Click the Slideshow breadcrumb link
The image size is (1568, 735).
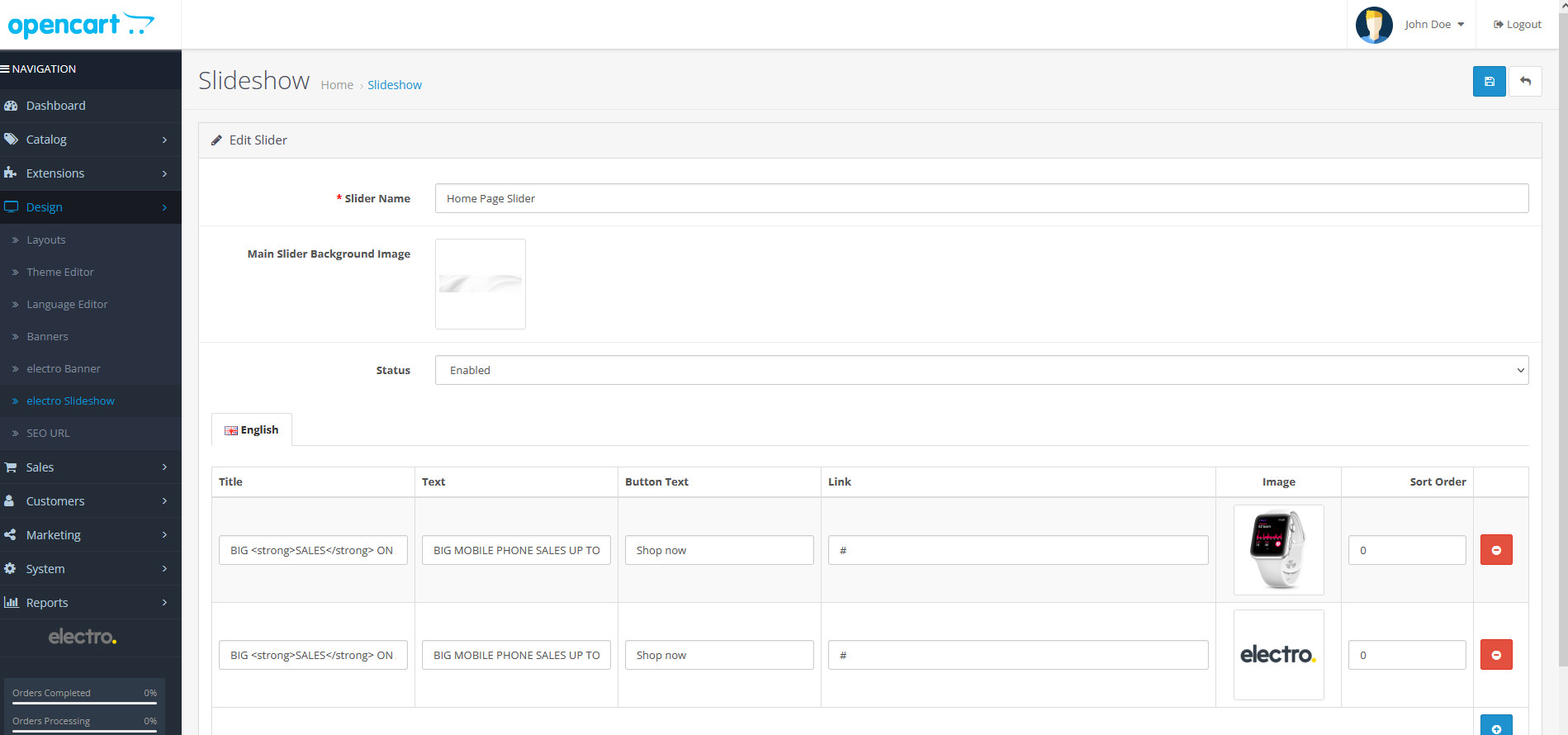(395, 85)
